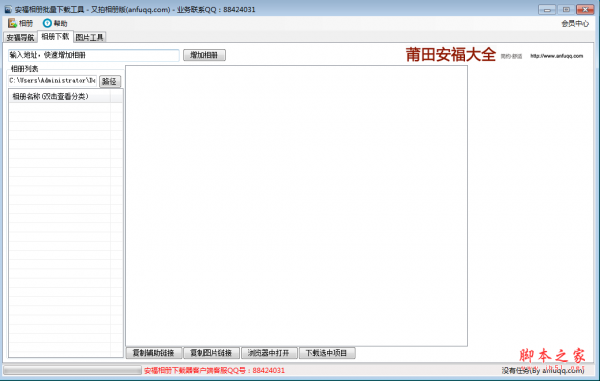Click the 增加相册 button
The image size is (600, 381).
(x=204, y=55)
